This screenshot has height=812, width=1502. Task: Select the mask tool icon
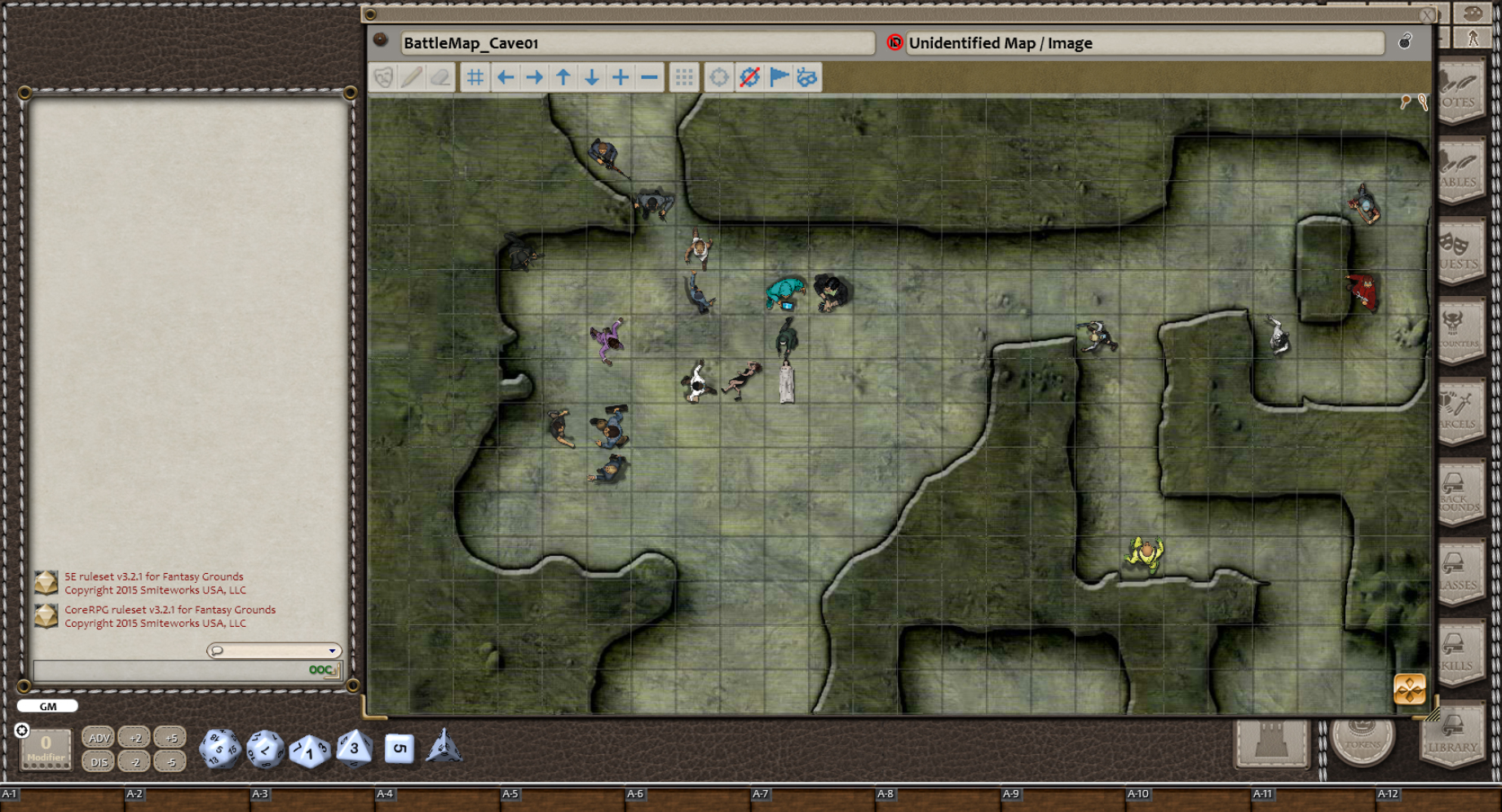[383, 77]
